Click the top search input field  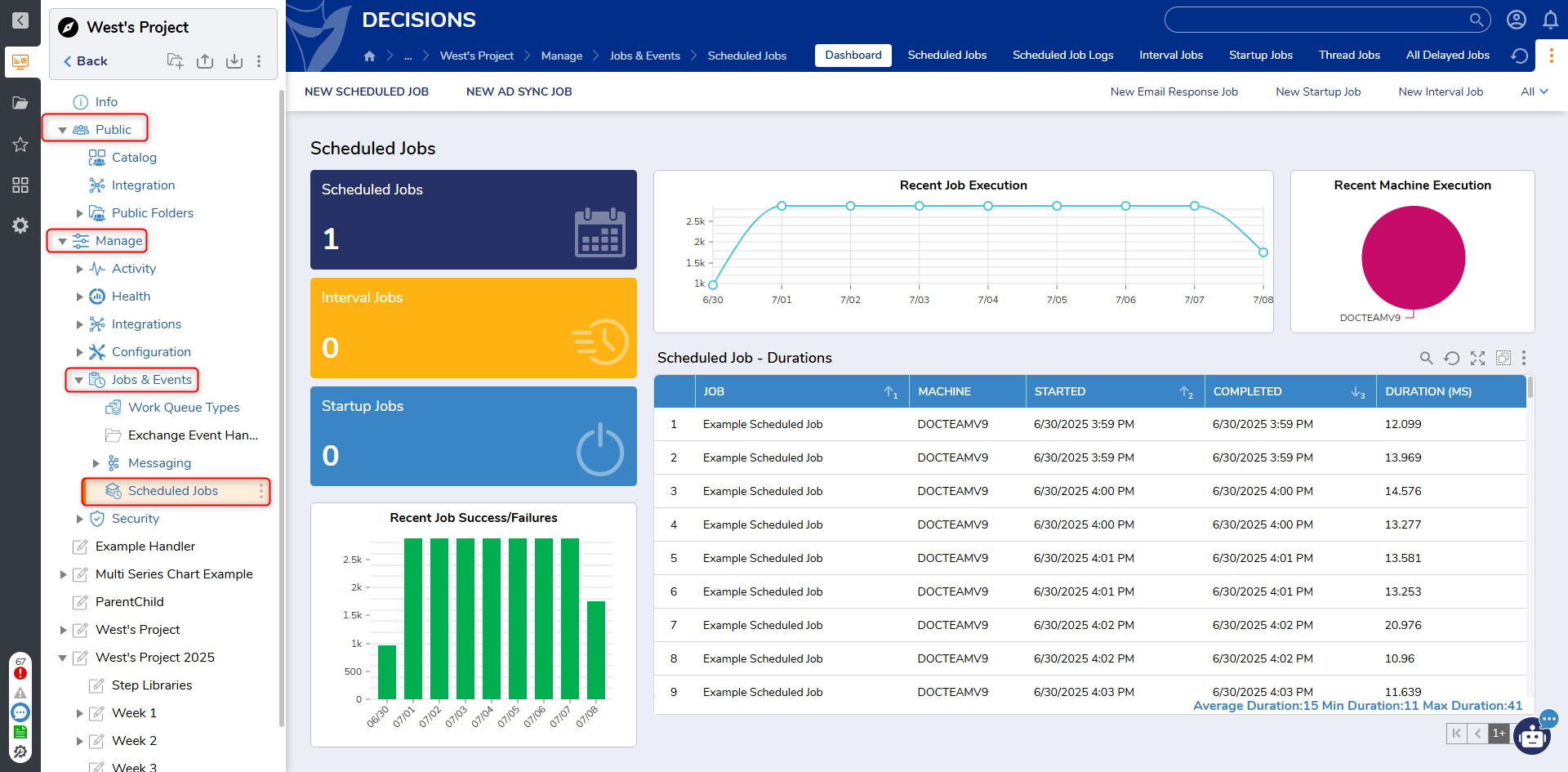click(1316, 20)
